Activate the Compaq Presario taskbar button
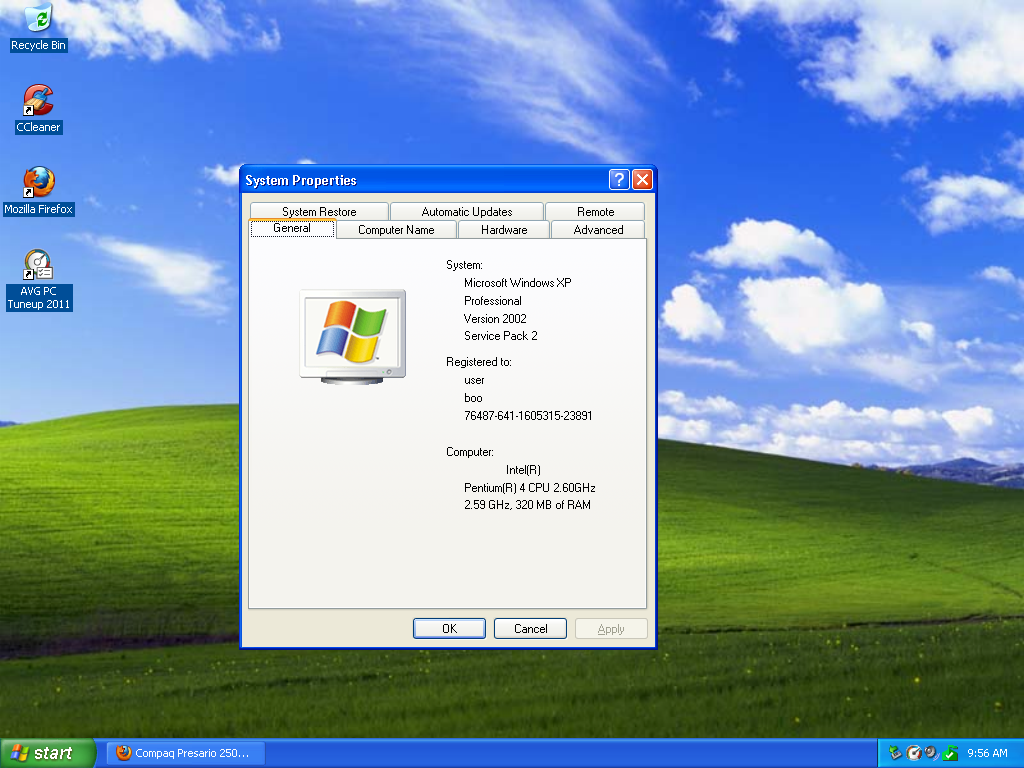The height and width of the screenshot is (768, 1024). [186, 753]
